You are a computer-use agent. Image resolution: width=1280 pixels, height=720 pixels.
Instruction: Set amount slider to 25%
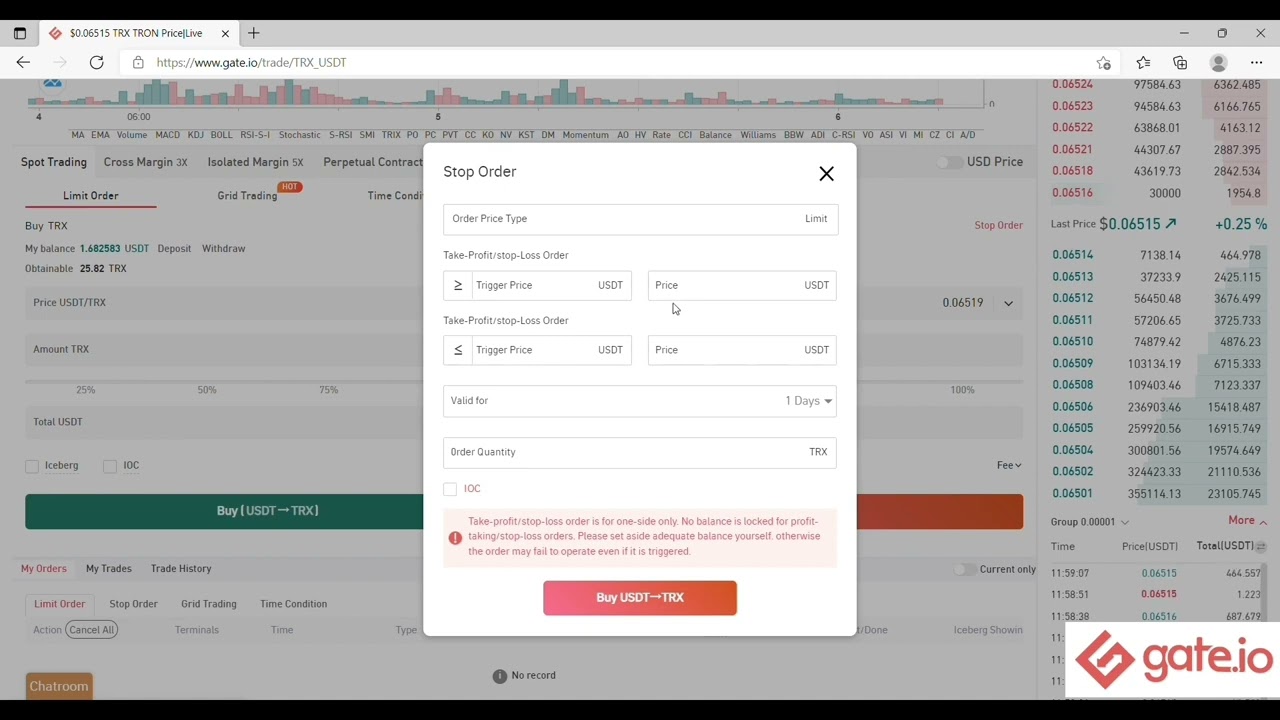point(85,390)
